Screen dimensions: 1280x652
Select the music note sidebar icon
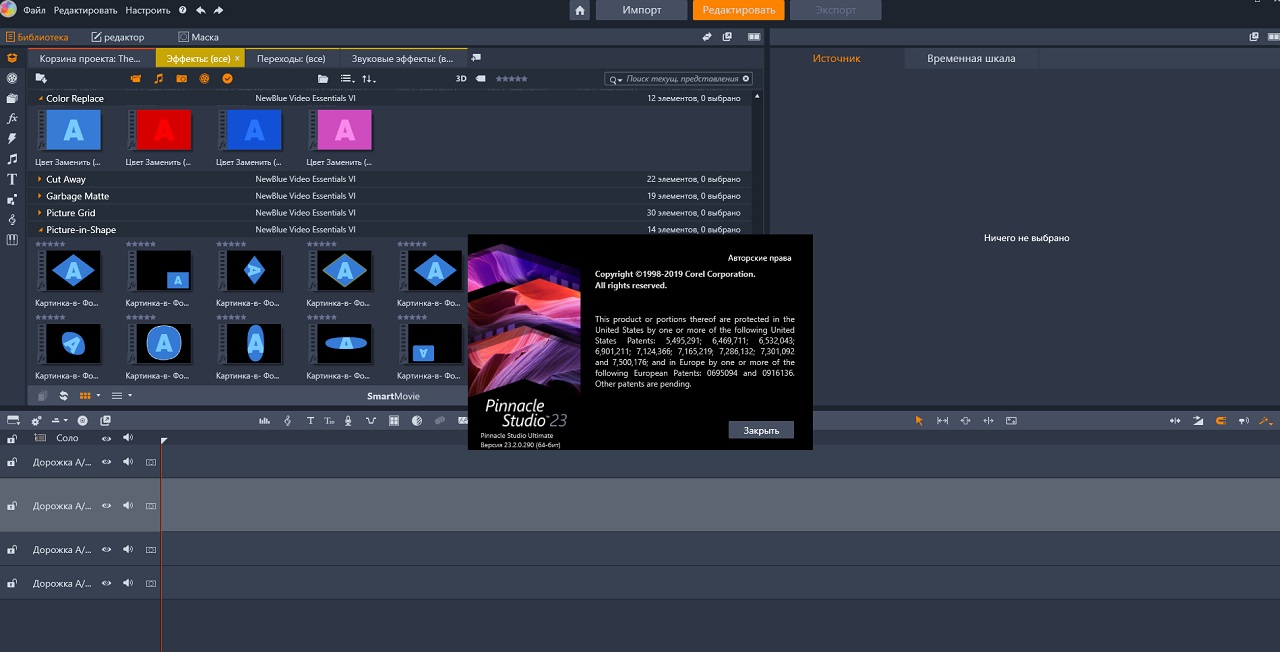tap(12, 159)
